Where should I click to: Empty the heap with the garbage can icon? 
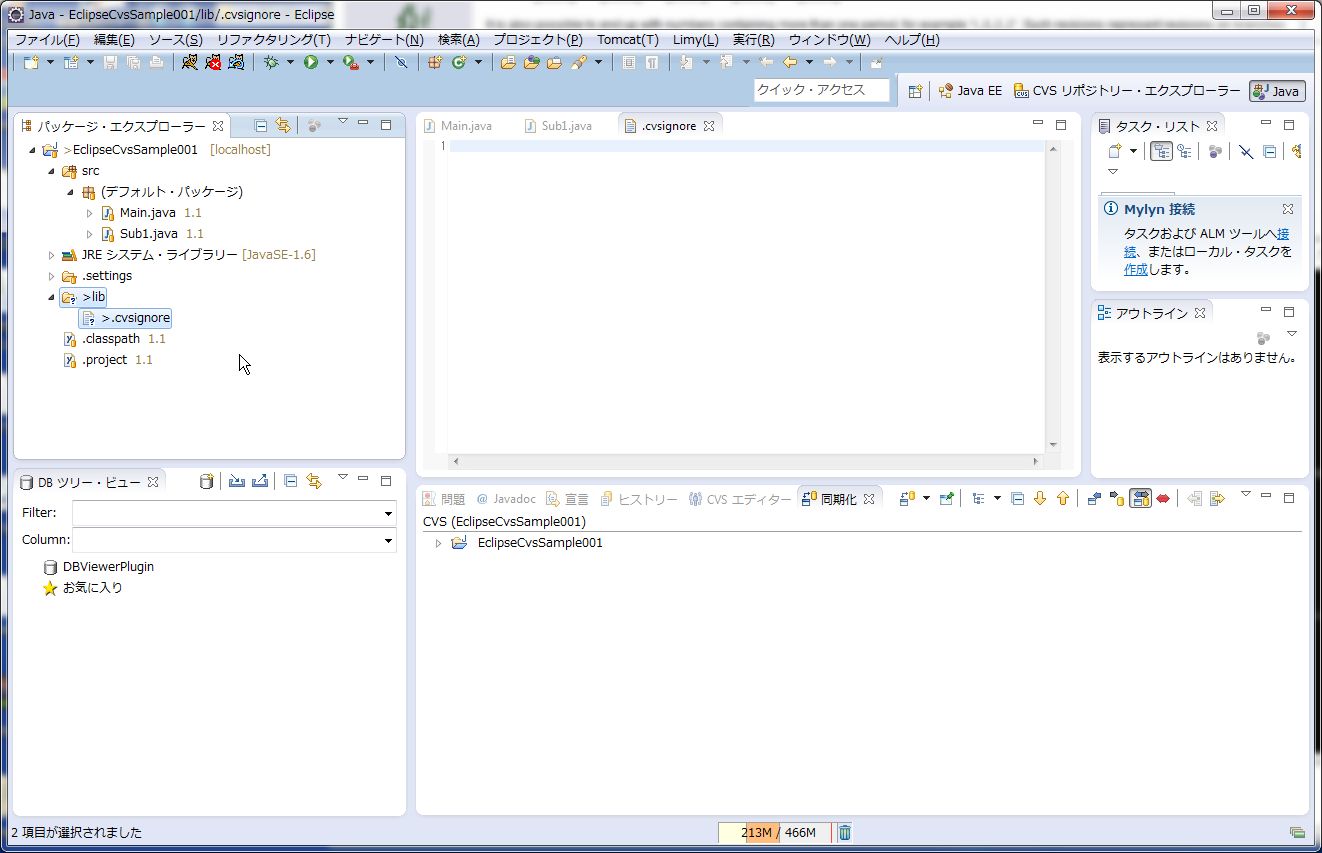844,832
